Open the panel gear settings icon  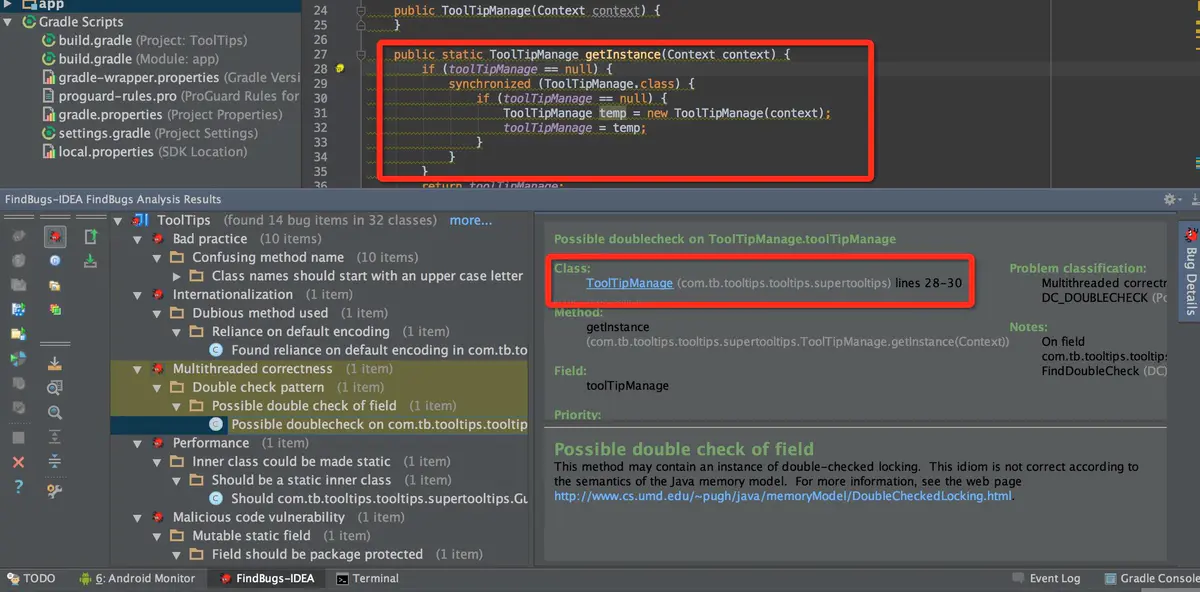pyautogui.click(x=1169, y=200)
